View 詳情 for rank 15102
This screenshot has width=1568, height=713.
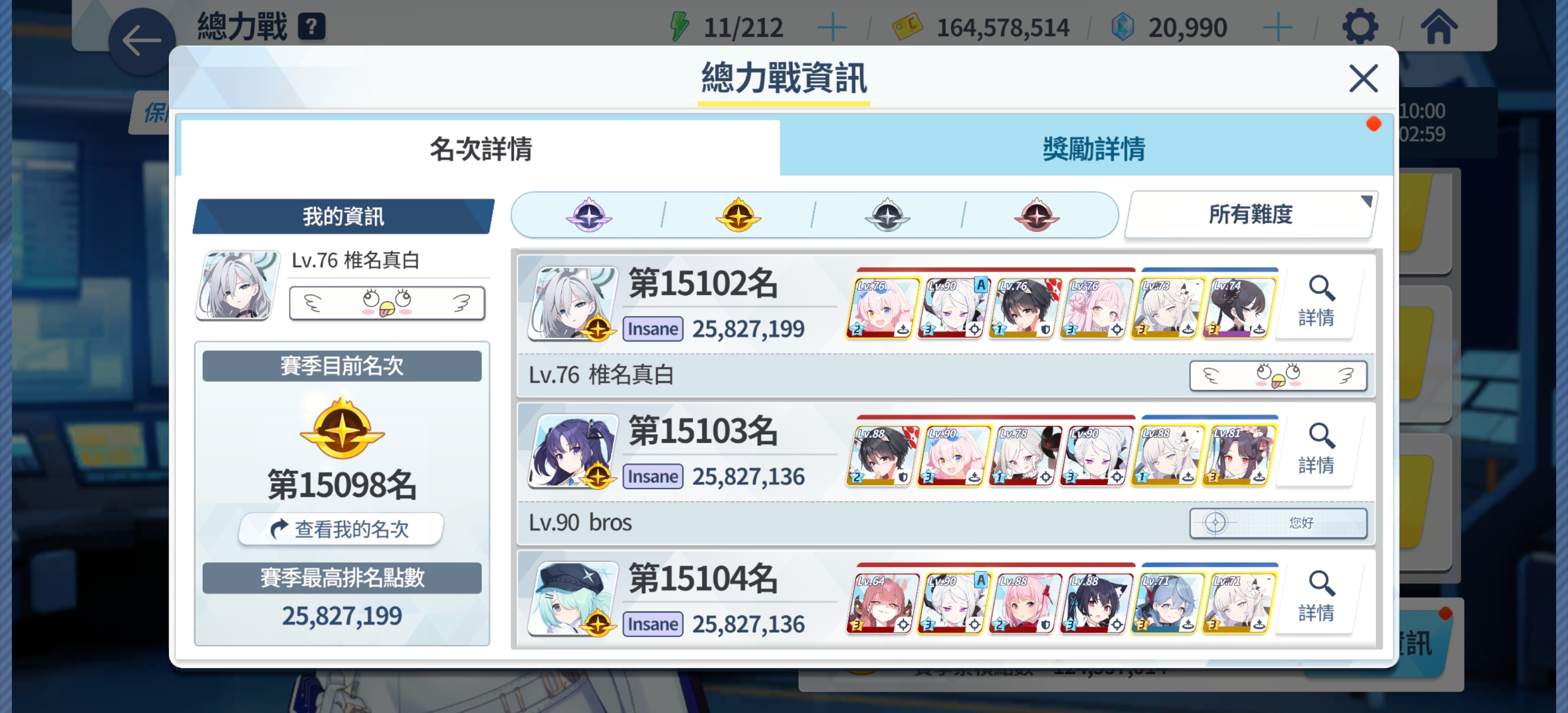coord(1318,303)
